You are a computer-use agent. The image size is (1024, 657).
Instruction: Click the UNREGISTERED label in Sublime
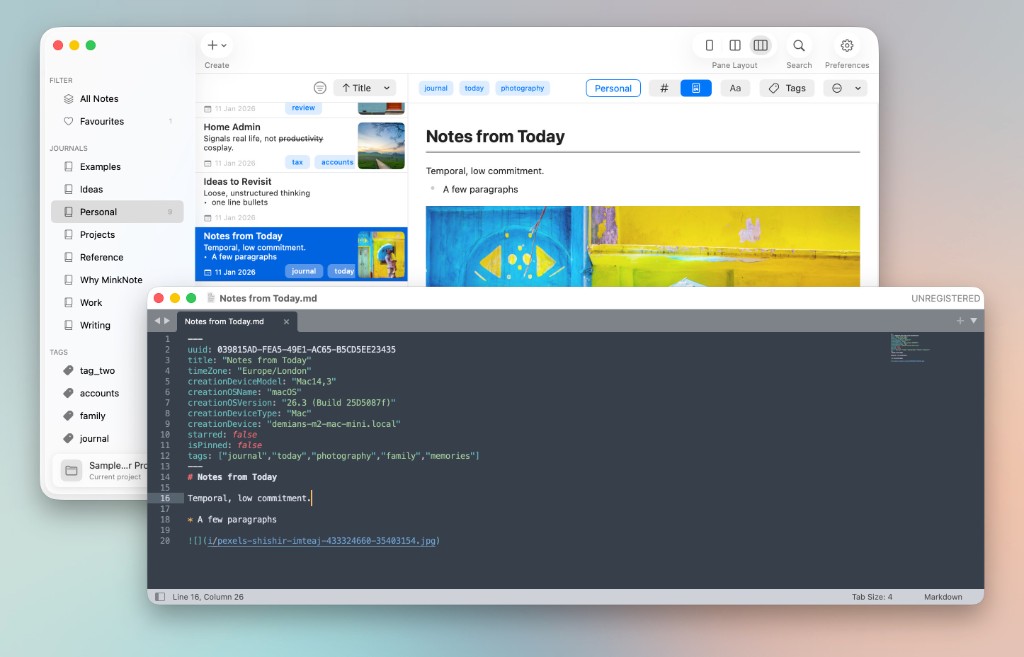945,298
